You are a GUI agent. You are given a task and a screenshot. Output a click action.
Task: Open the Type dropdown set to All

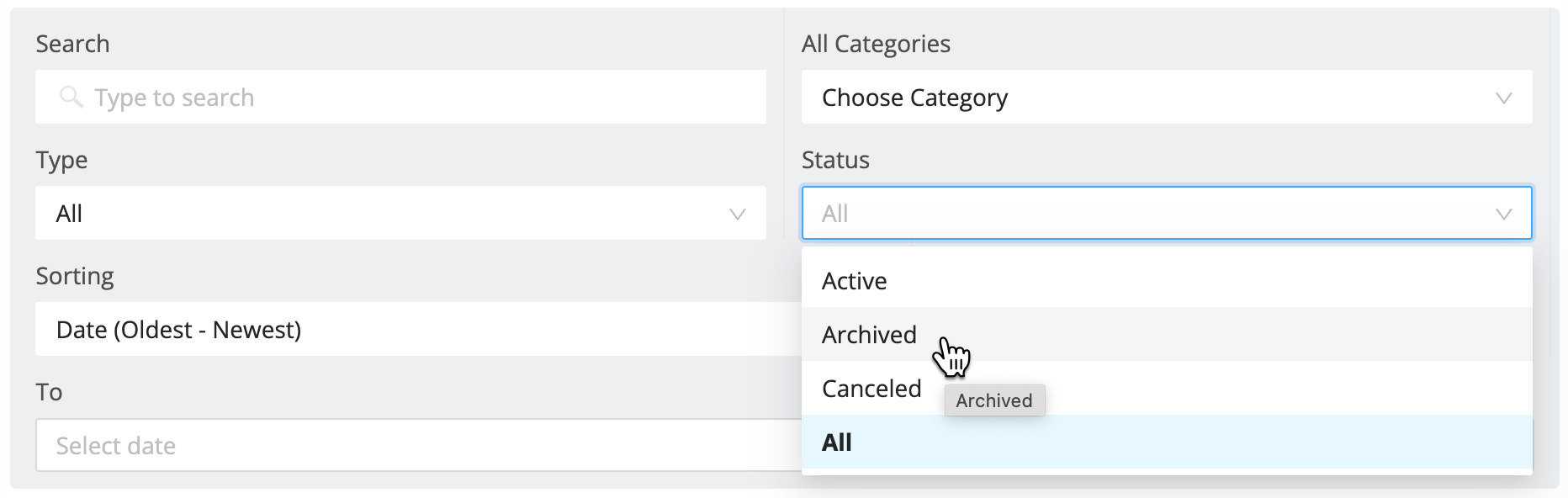(x=400, y=214)
